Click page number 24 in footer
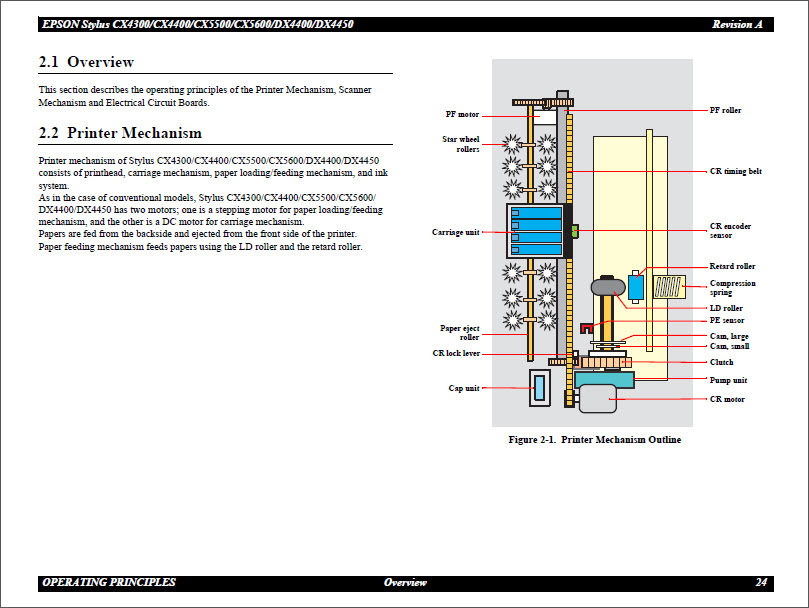 pos(761,582)
